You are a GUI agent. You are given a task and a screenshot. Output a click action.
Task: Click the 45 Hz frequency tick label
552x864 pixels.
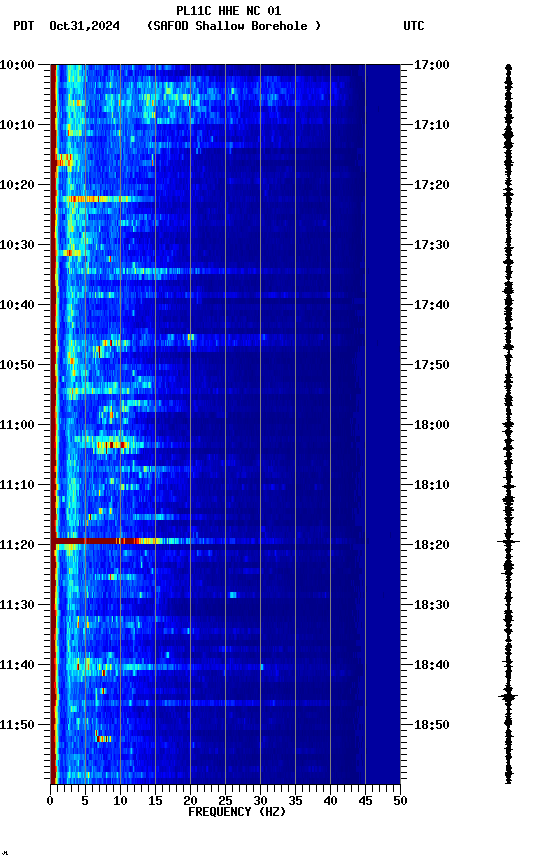[365, 801]
